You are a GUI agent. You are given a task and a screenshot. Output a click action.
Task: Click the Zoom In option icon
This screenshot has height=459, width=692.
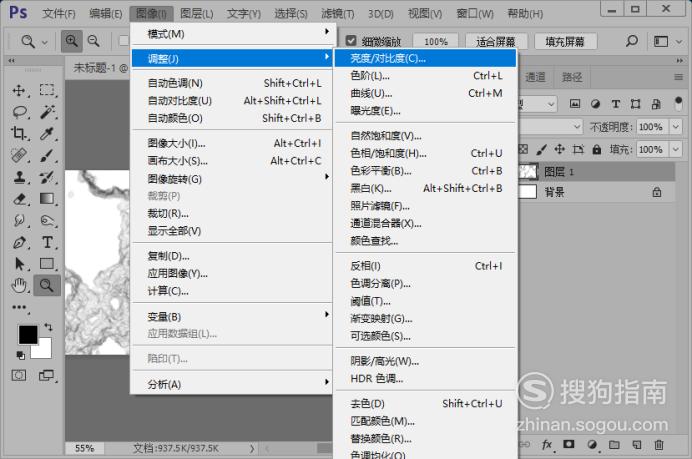tap(71, 41)
